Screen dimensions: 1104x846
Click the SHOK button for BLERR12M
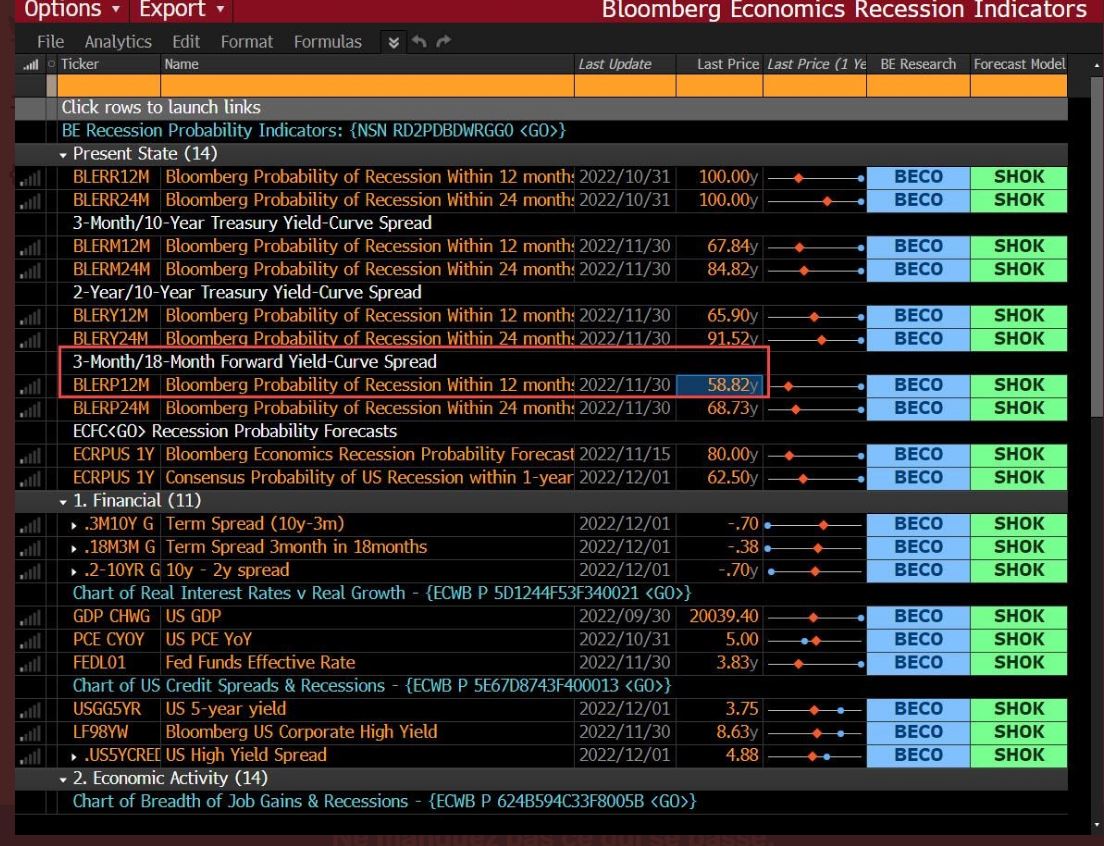point(1019,177)
